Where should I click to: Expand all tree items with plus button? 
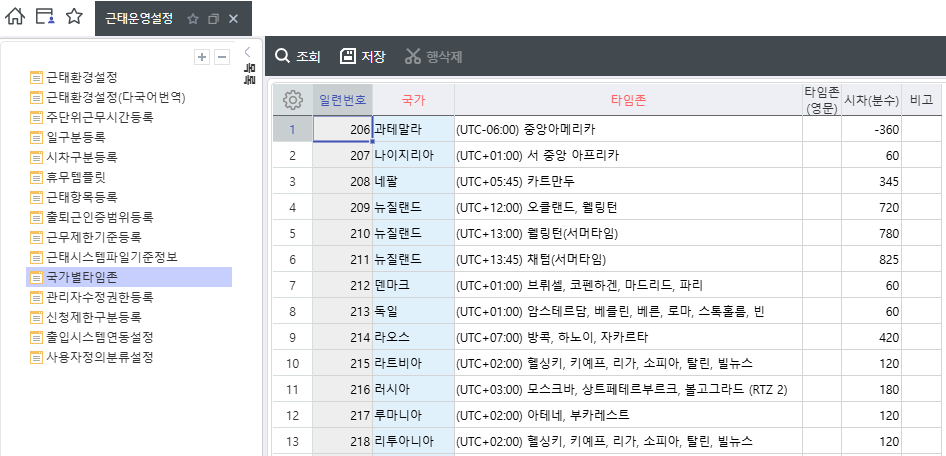[202, 57]
